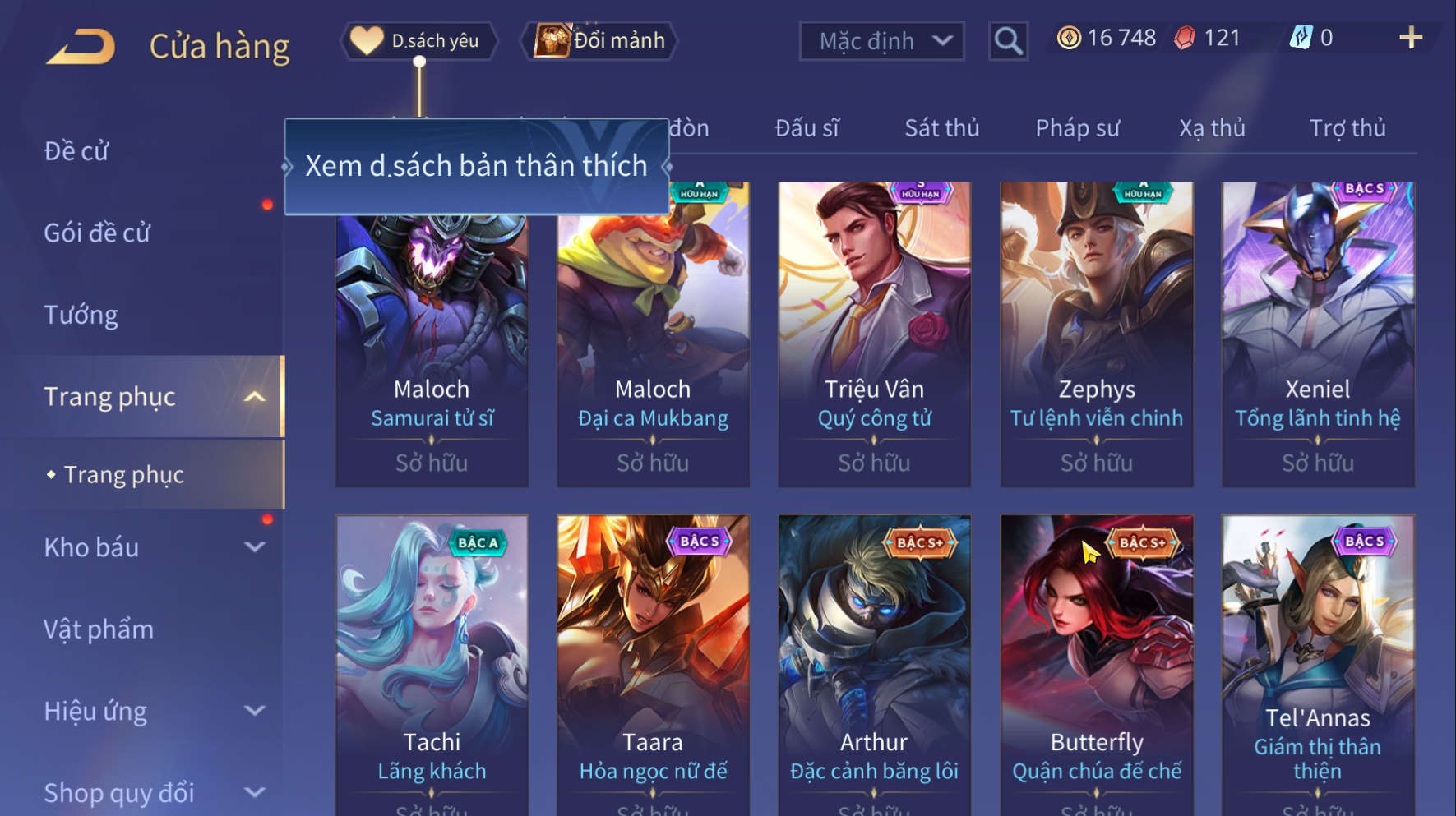Image resolution: width=1456 pixels, height=816 pixels.
Task: Click the blue voucher currency icon
Action: (x=1301, y=38)
